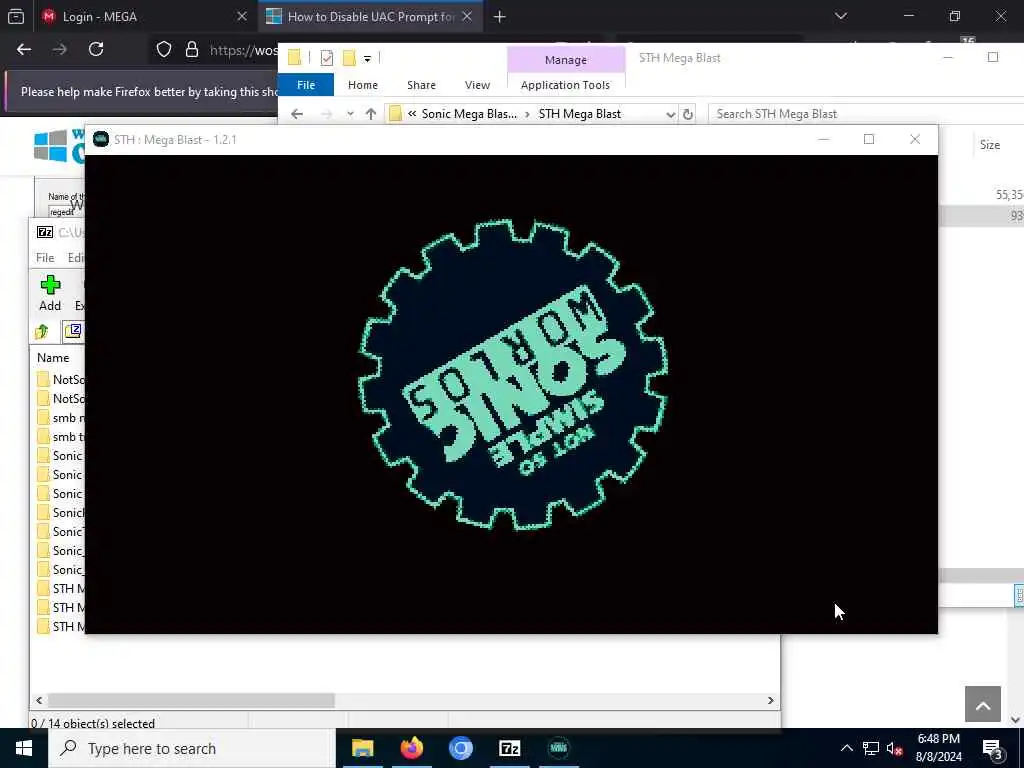Switch to Firefox from the taskbar
Screen dimensions: 1024x768
pyautogui.click(x=411, y=748)
